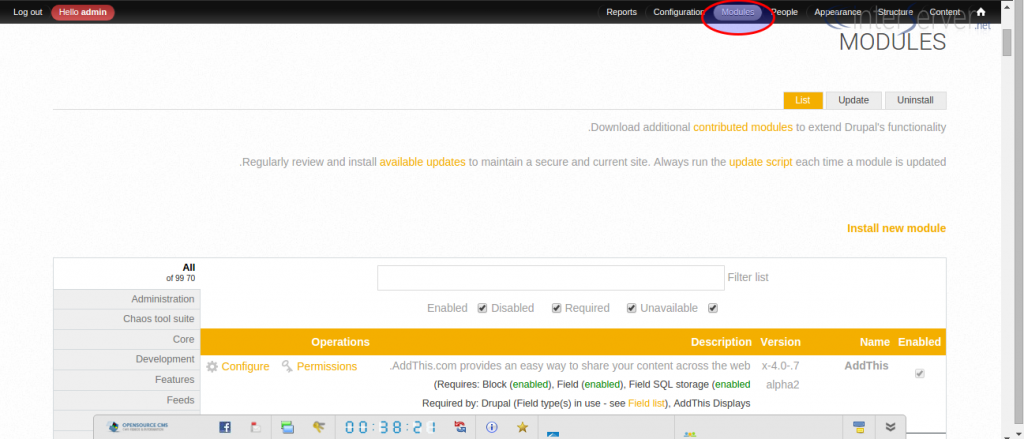Open the Permissions link for AddThis
The height and width of the screenshot is (439, 1024).
(327, 366)
